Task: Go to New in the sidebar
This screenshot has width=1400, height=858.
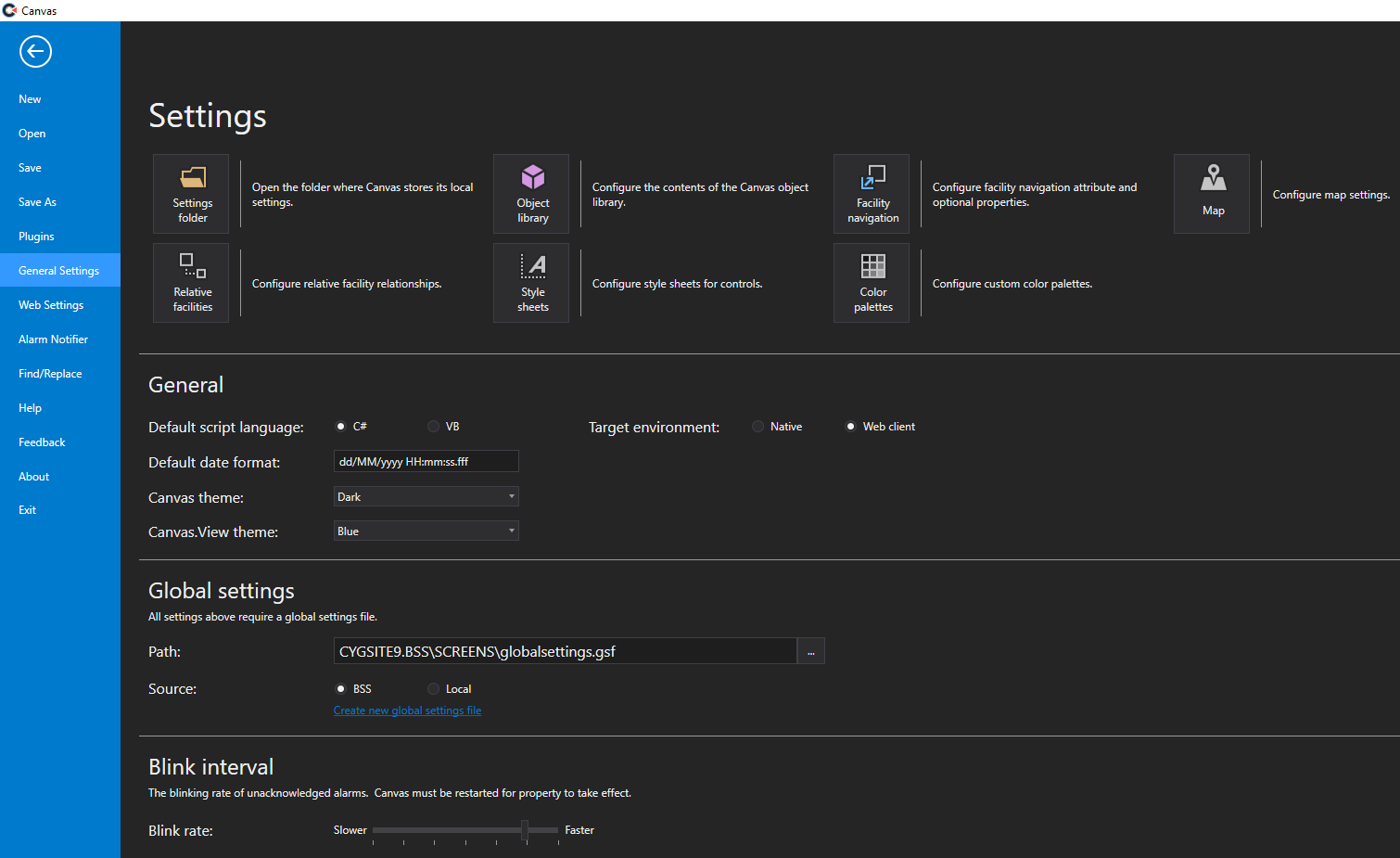Action: (60, 99)
